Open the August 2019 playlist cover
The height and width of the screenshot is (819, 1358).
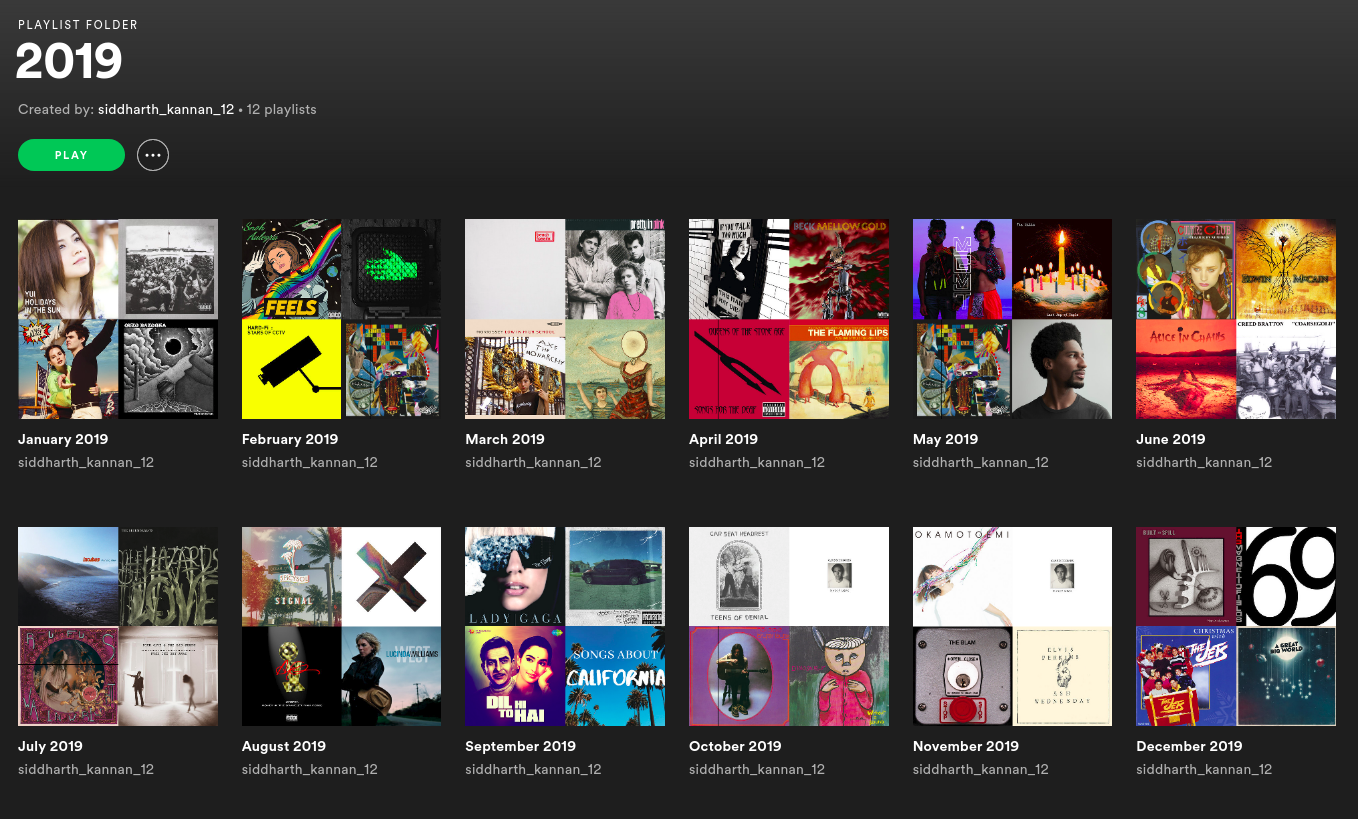(x=341, y=626)
